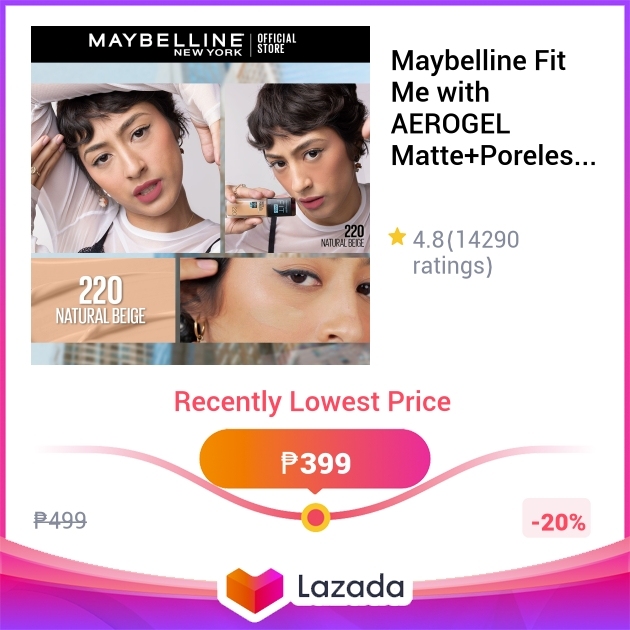630x630 pixels.
Task: Click the top-left model portrait photo
Action: pyautogui.click(x=126, y=168)
